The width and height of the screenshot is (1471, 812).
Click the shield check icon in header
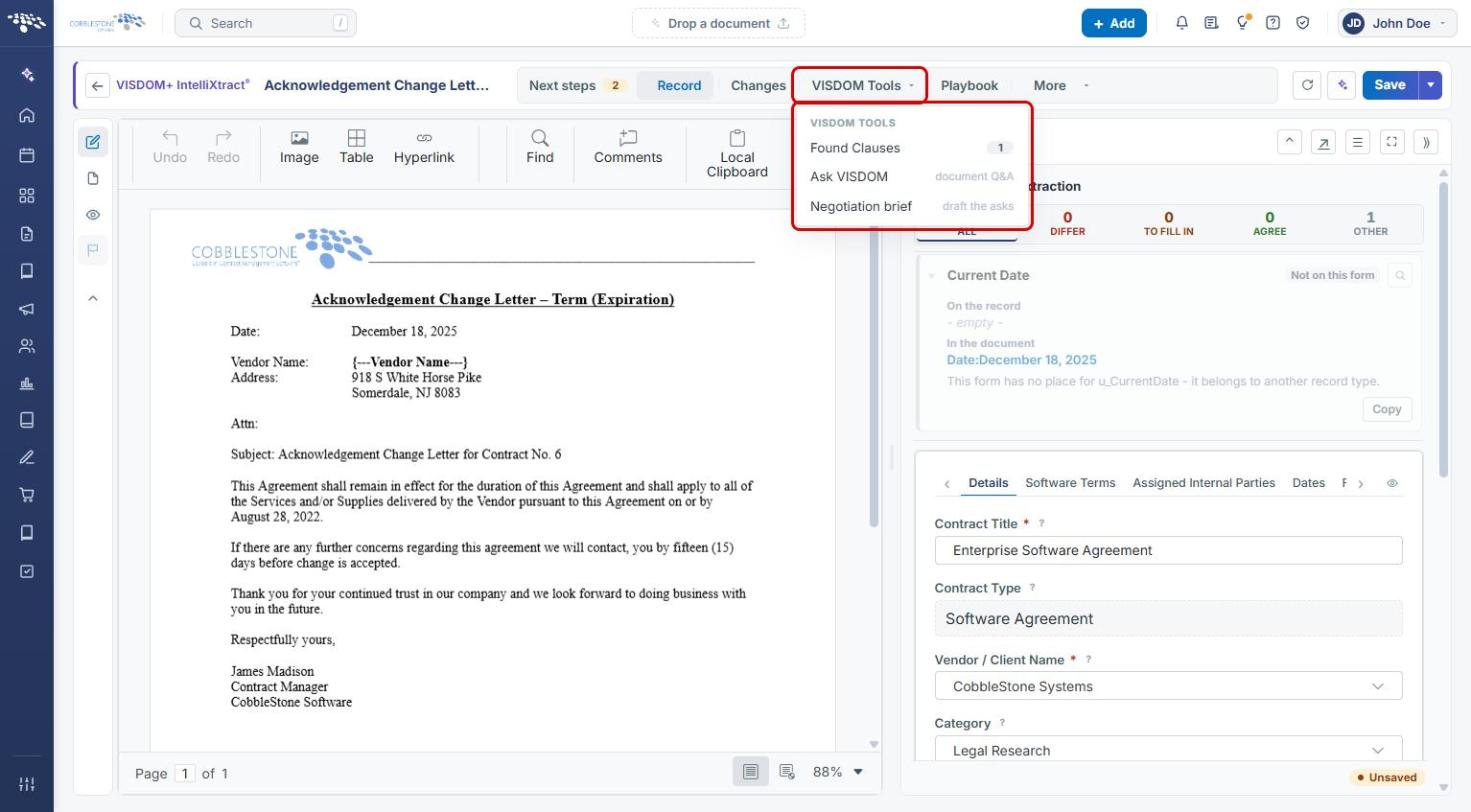click(1303, 23)
